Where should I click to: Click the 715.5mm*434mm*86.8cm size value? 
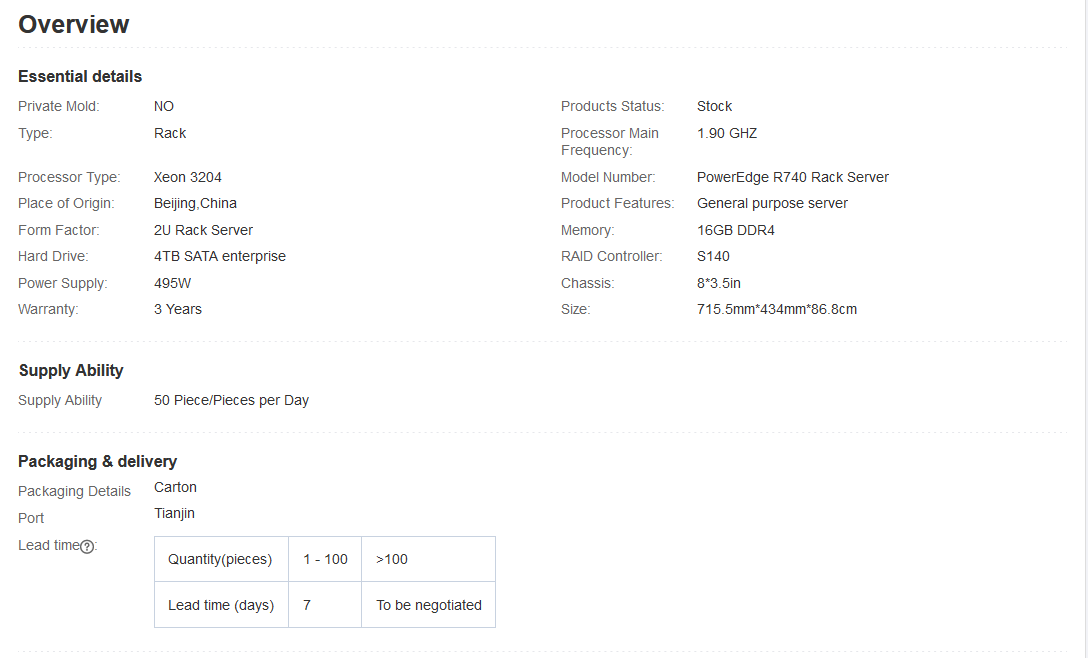coord(776,309)
